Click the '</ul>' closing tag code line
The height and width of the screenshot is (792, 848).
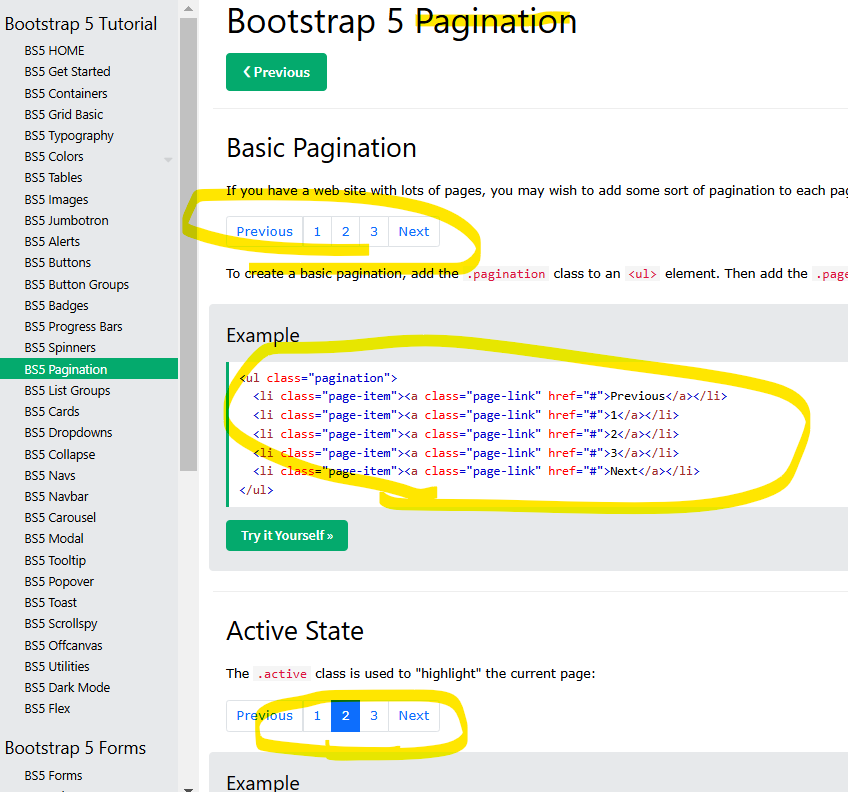[256, 490]
